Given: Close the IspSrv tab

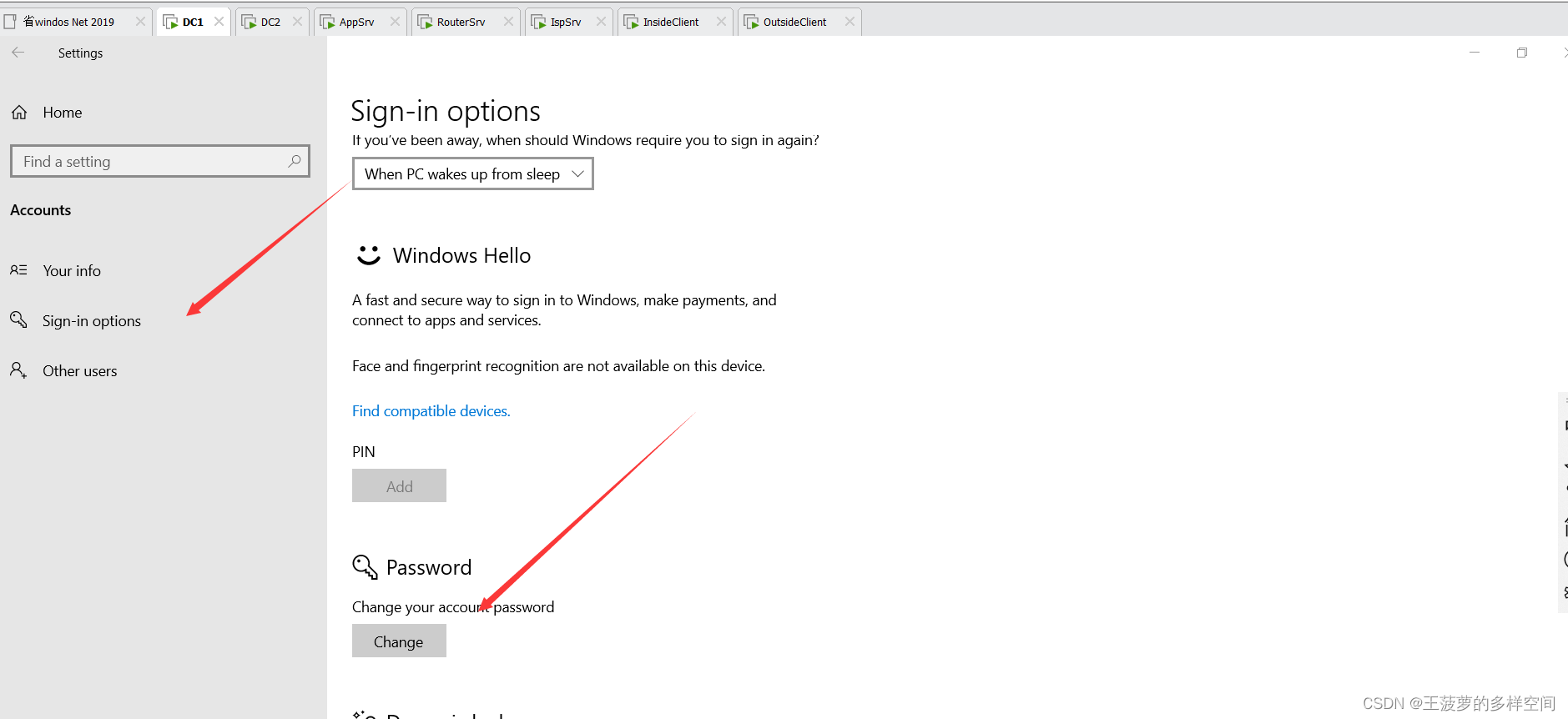Looking at the screenshot, I should click(601, 22).
